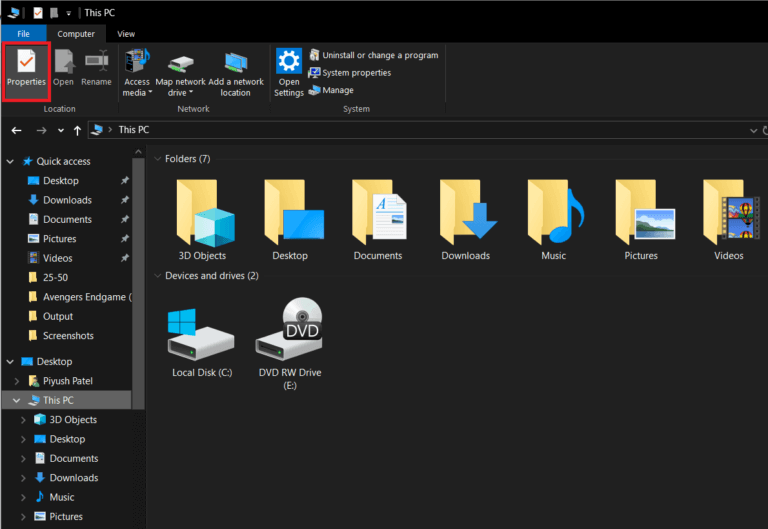Open the Videos folder in Folders group
The height and width of the screenshot is (529, 768).
(729, 220)
